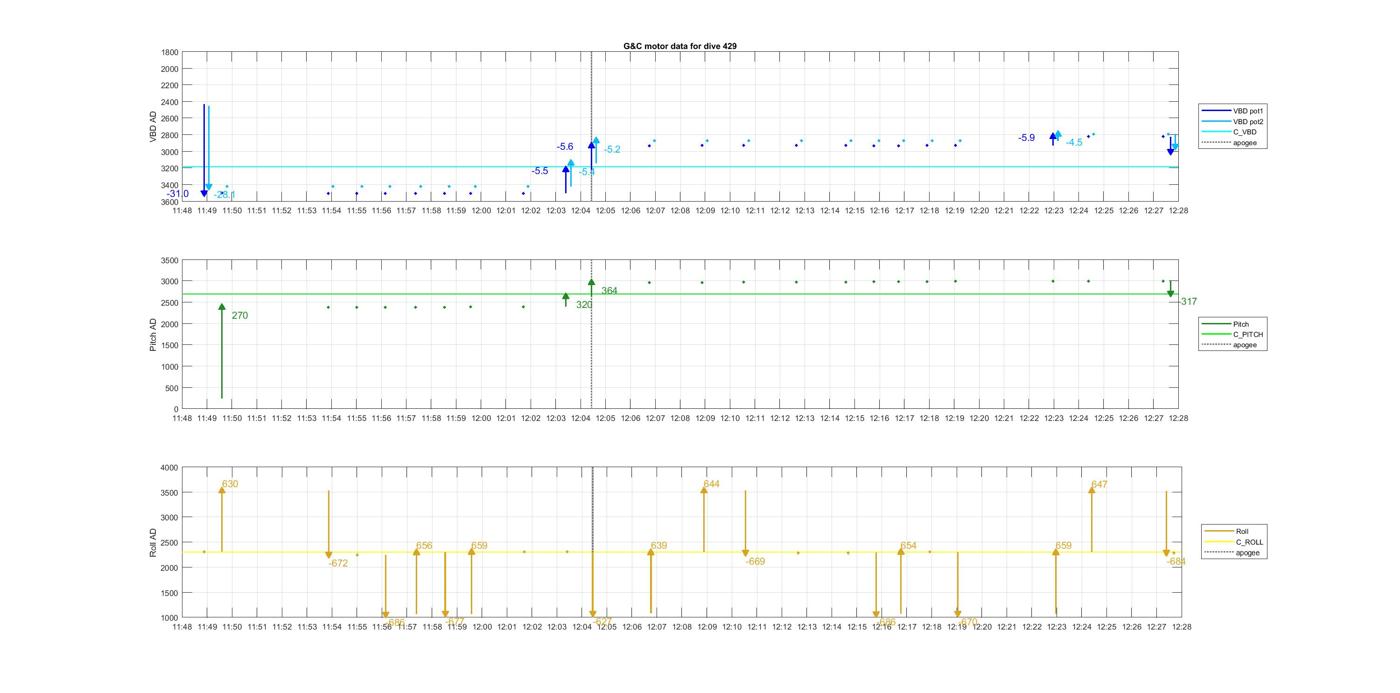Select the C_PITCH legend entry
The height and width of the screenshot is (693, 1400).
tap(1232, 334)
